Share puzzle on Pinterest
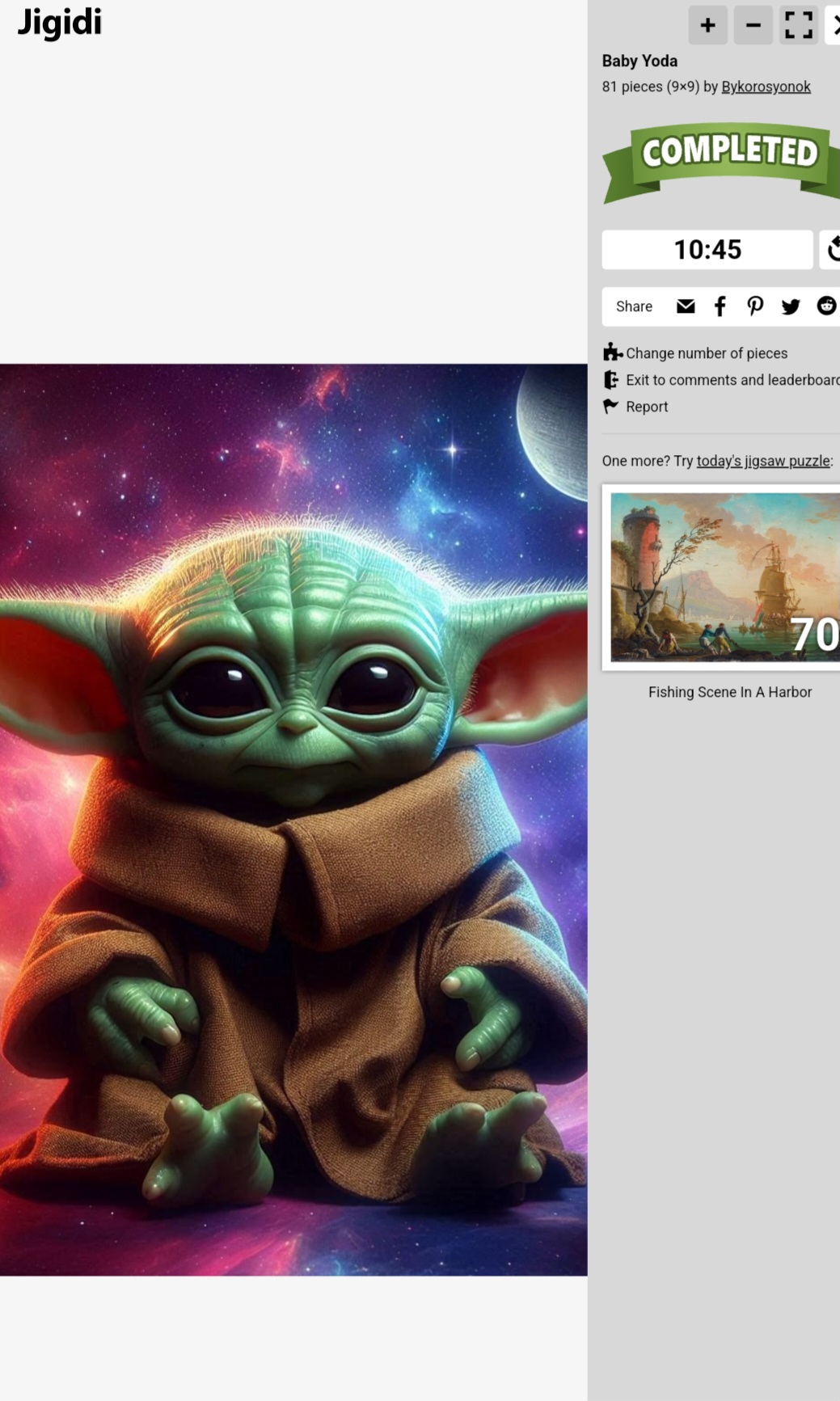 755,306
